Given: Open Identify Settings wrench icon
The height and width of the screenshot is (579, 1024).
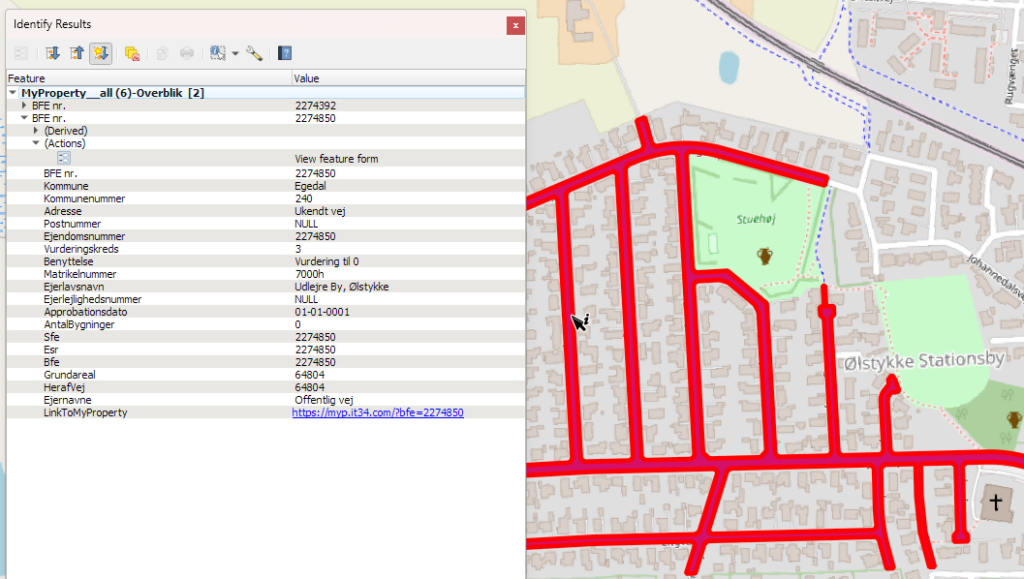Looking at the screenshot, I should pos(254,53).
